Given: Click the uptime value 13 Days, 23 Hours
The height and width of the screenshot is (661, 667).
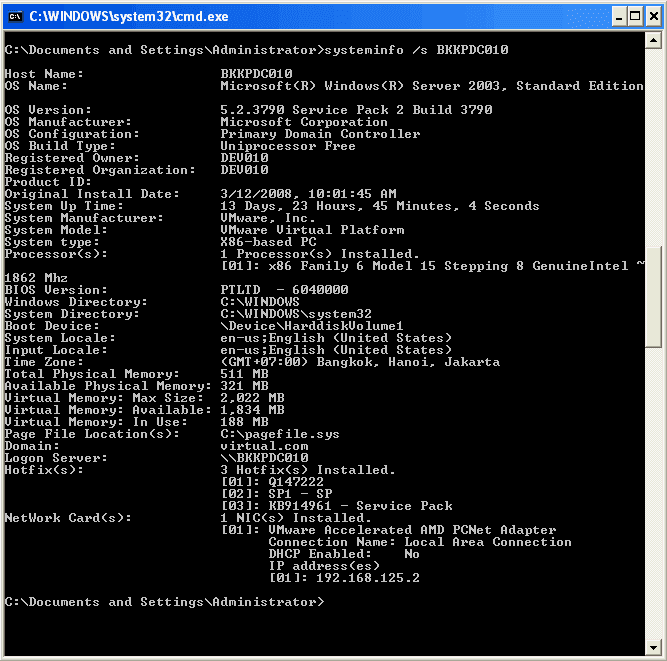Looking at the screenshot, I should pos(380,206).
